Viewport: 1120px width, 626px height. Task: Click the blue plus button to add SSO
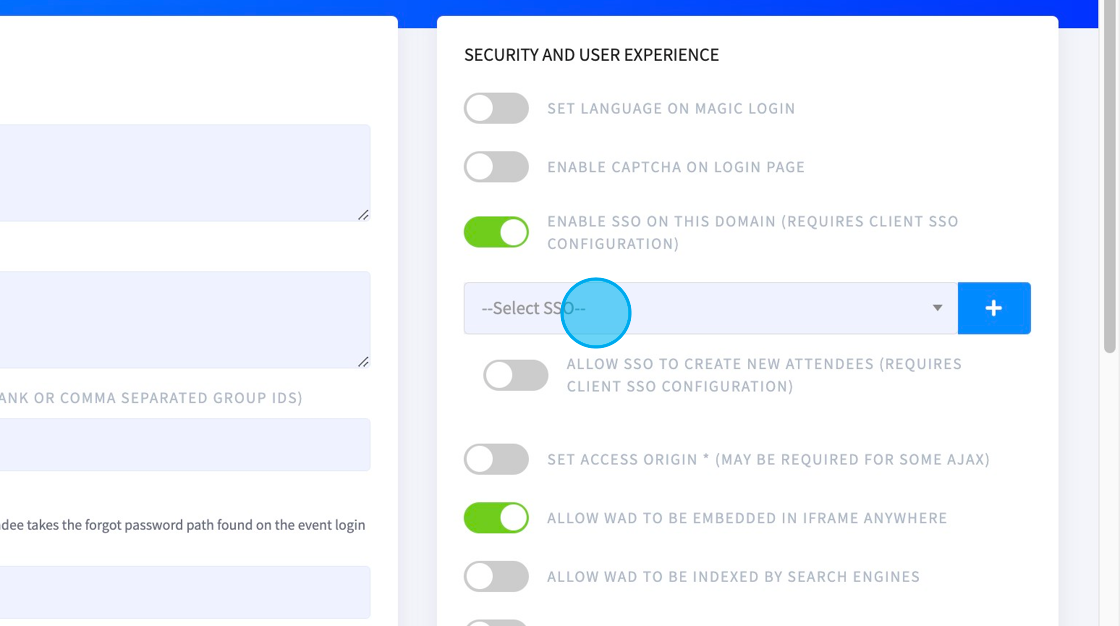[x=994, y=308]
